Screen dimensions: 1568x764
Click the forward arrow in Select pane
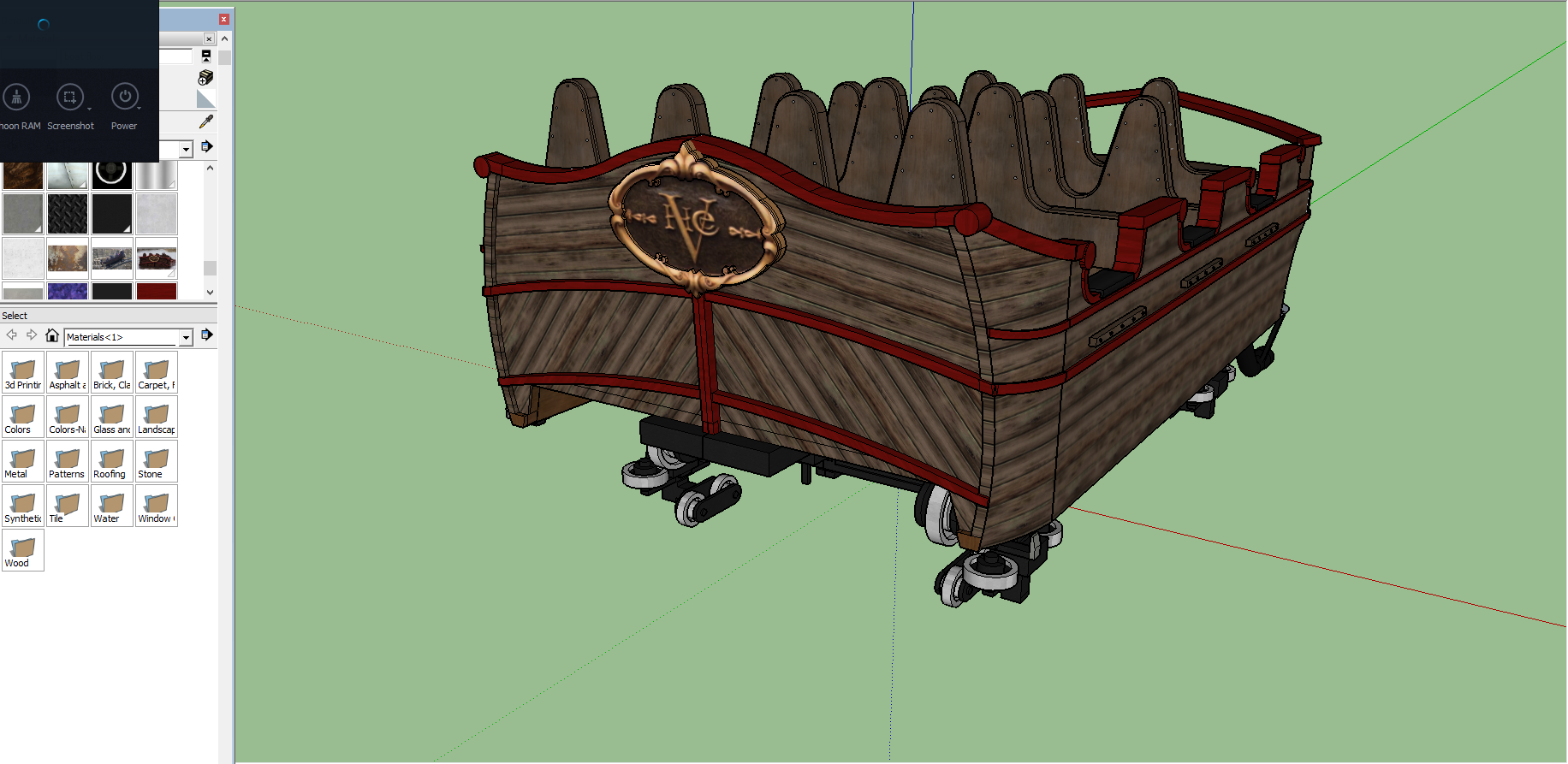pos(32,335)
